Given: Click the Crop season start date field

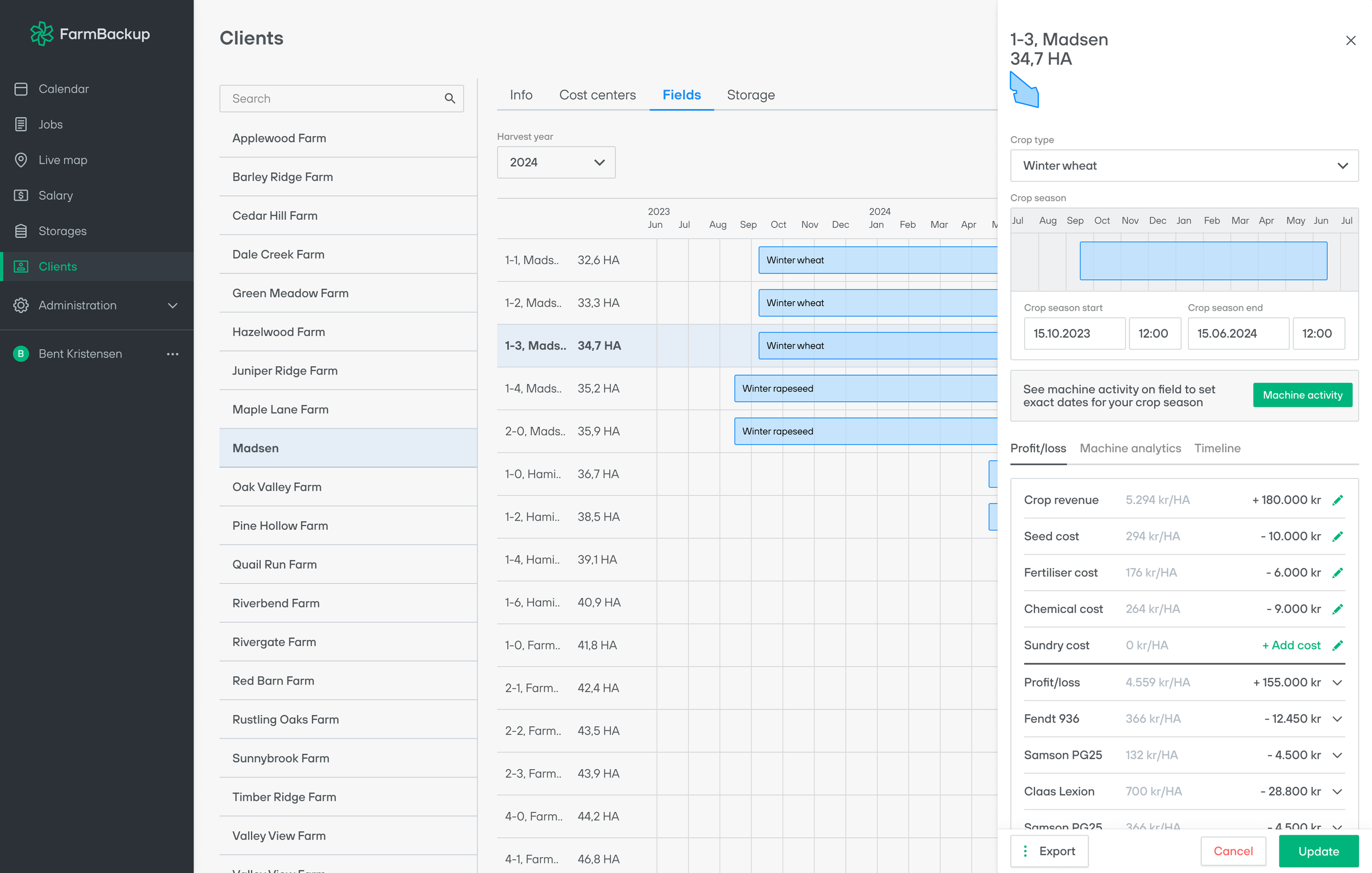Looking at the screenshot, I should [x=1074, y=334].
